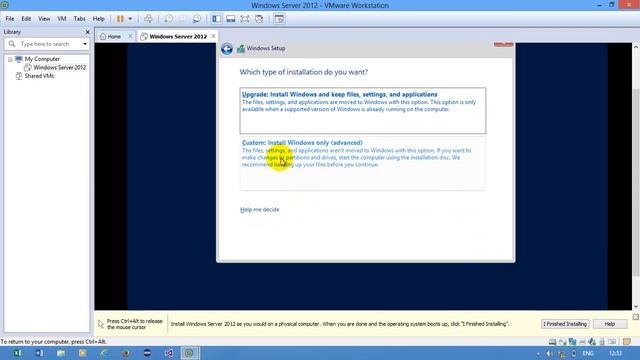
Task: Open the Edit menu
Action: click(26, 19)
